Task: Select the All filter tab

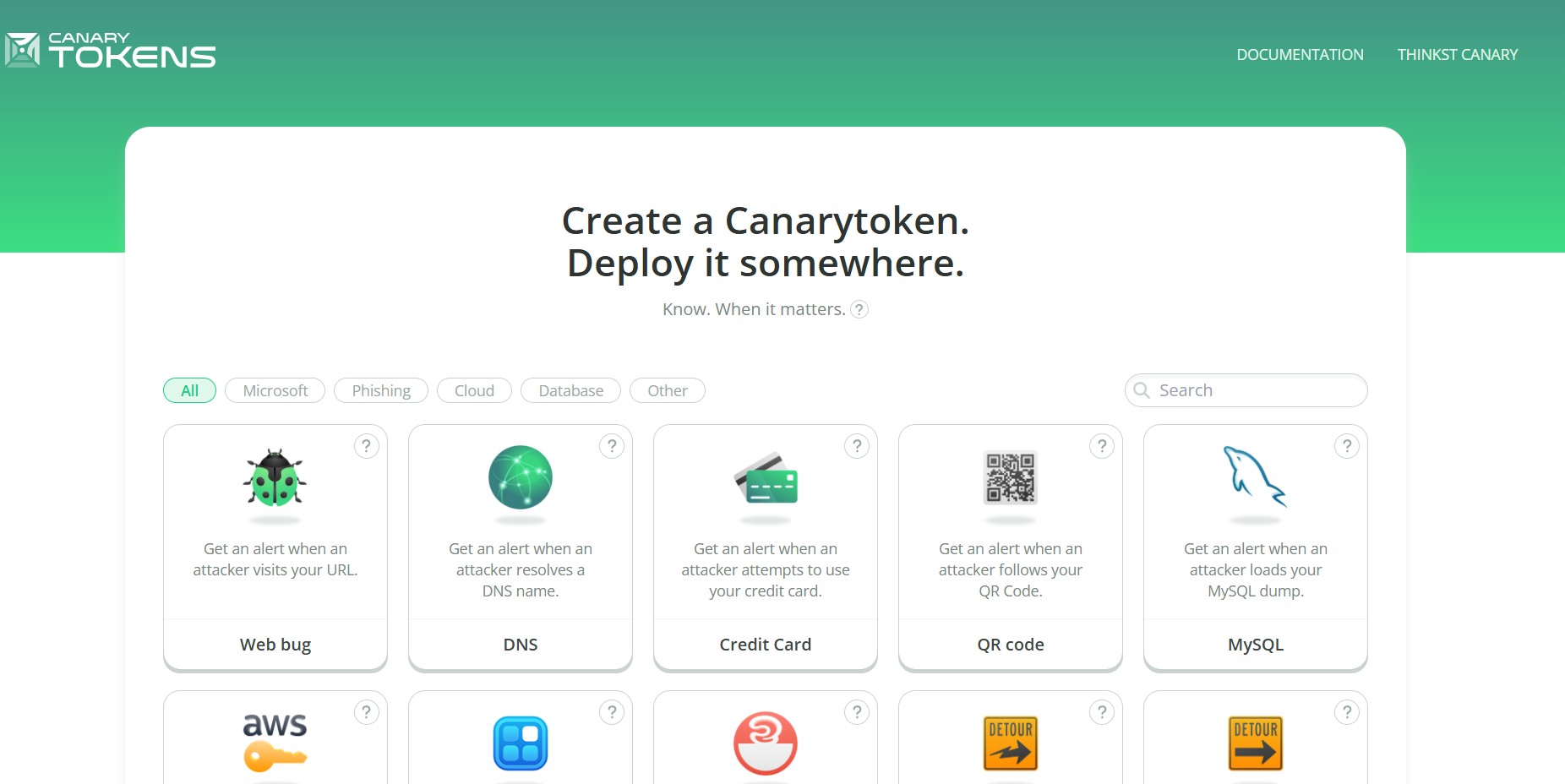Action: coord(189,390)
